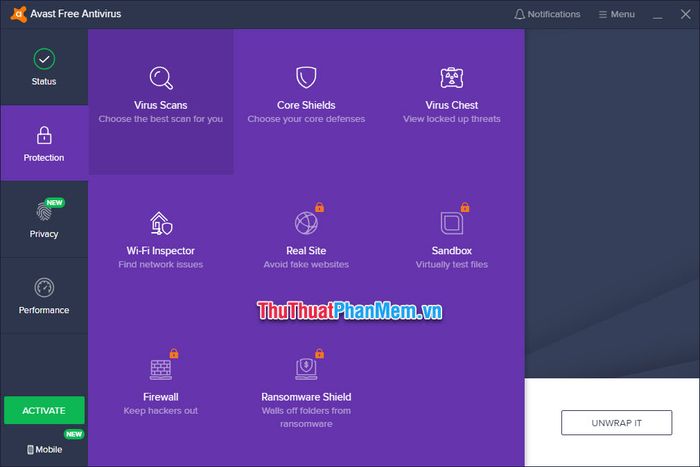Screen dimensions: 700x467
Task: Click the Privacy fingerprint icon
Action: pos(44,212)
